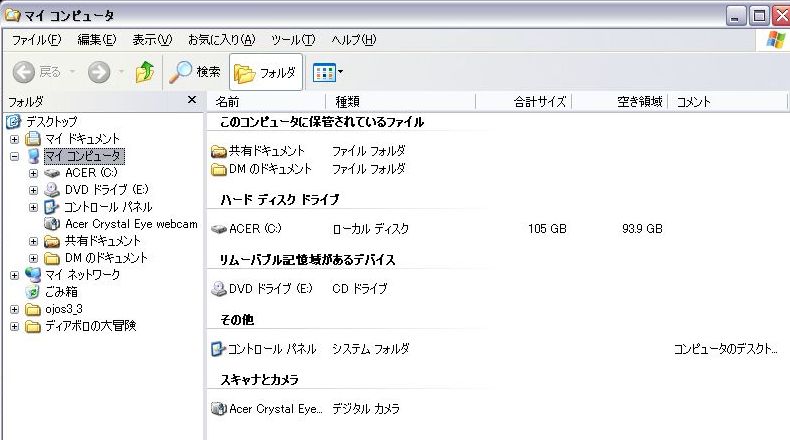Click the Forward green arrow icon
Screen dimensions: 790x440
tap(99, 72)
